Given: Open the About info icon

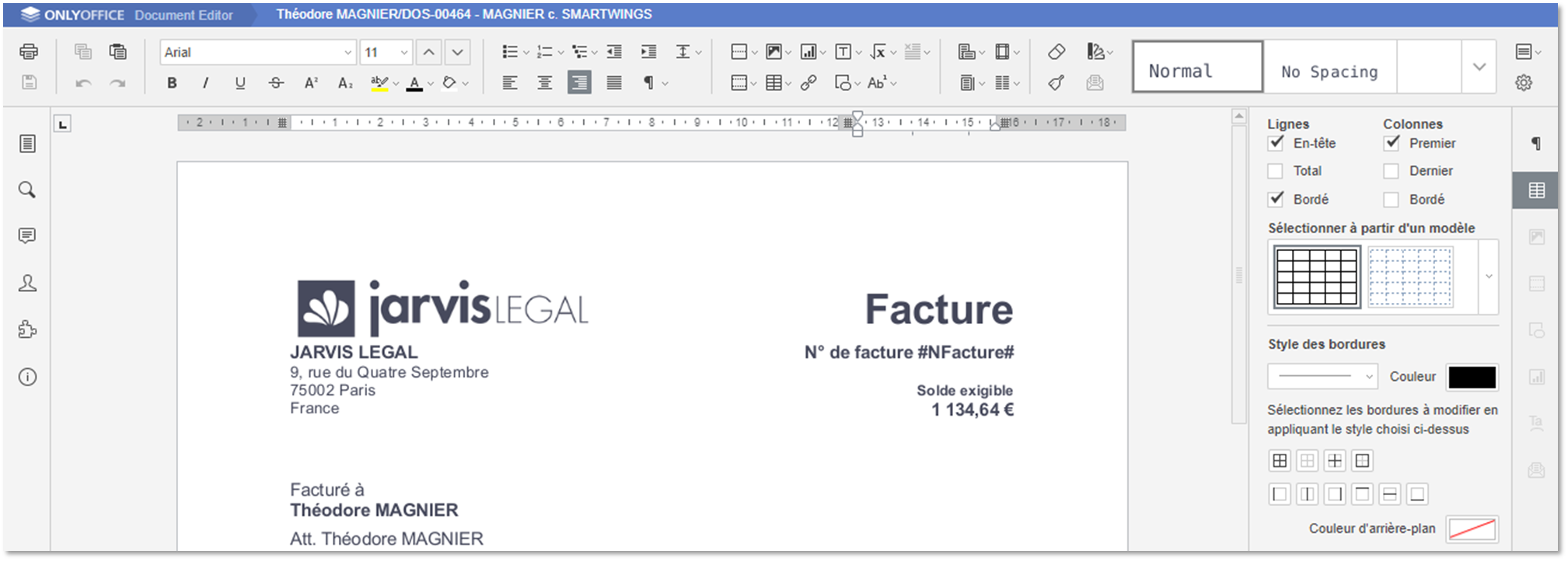Looking at the screenshot, I should [x=27, y=377].
